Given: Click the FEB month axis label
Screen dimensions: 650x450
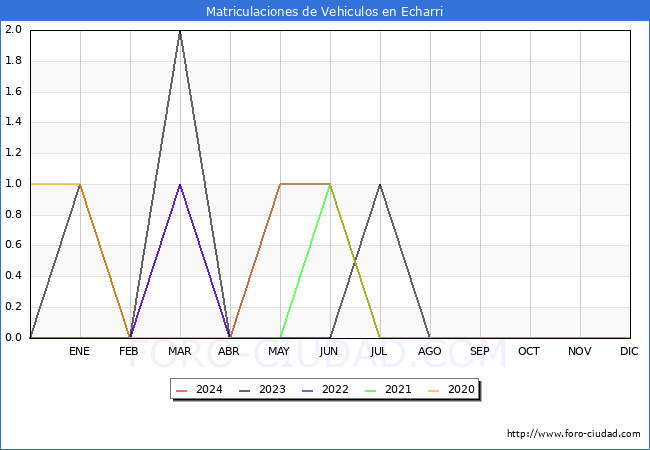Looking at the screenshot, I should pyautogui.click(x=129, y=351).
